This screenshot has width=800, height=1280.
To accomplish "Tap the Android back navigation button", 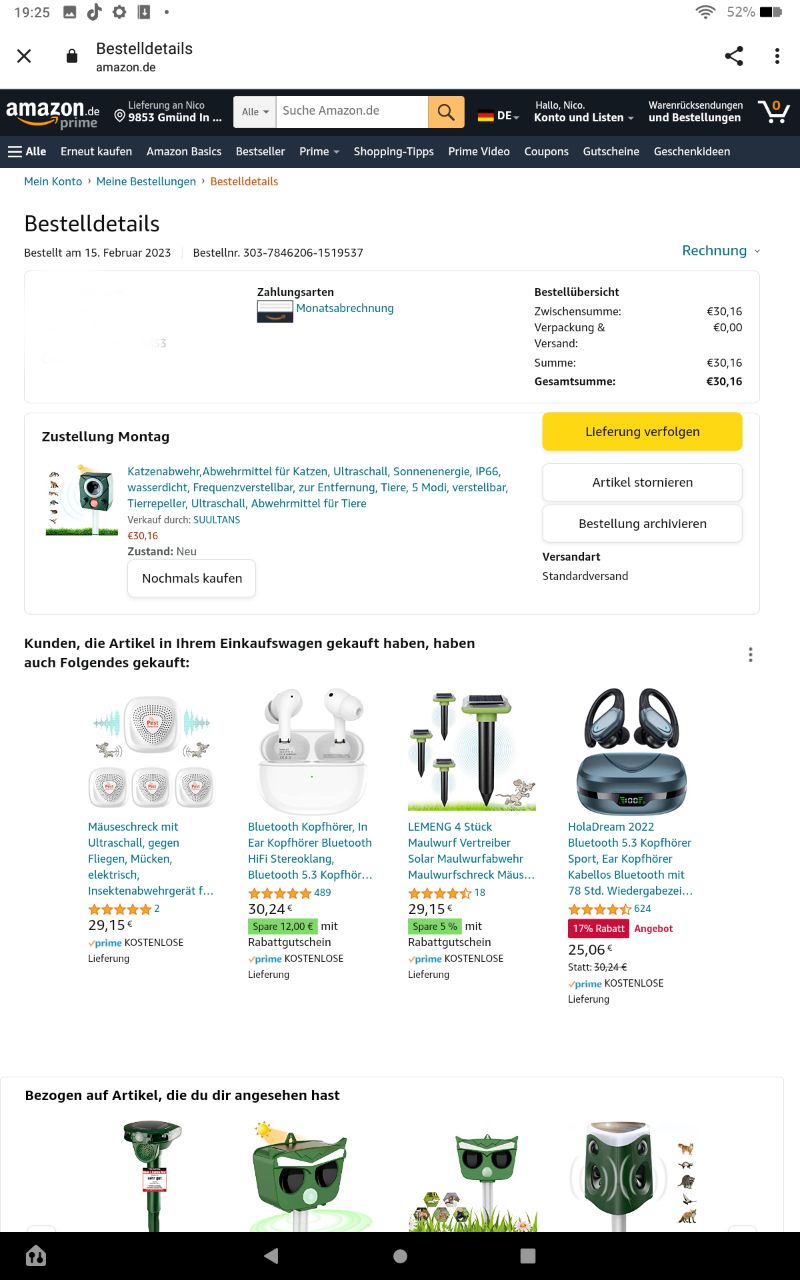I will (x=270, y=1256).
